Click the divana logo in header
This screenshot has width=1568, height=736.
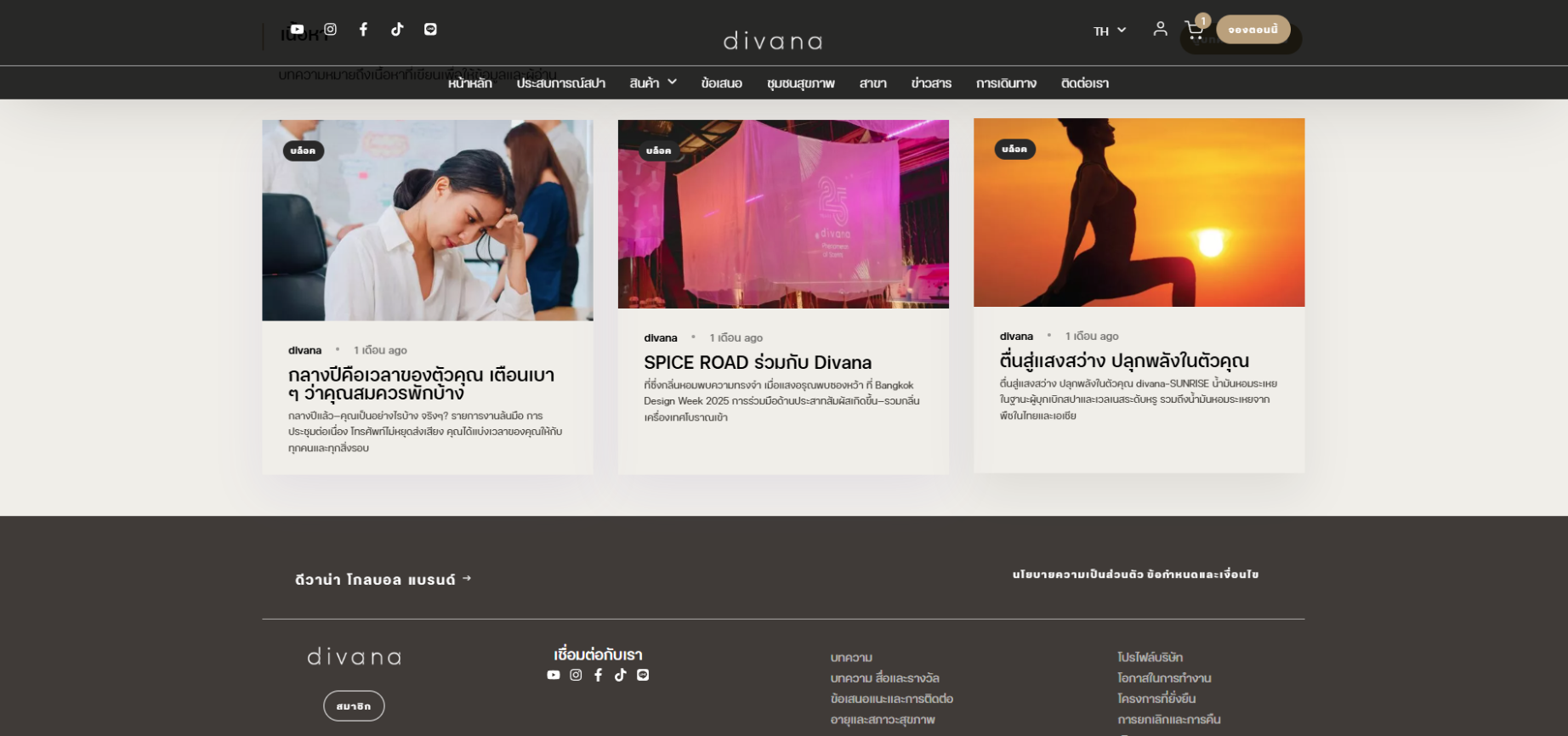[x=772, y=41]
